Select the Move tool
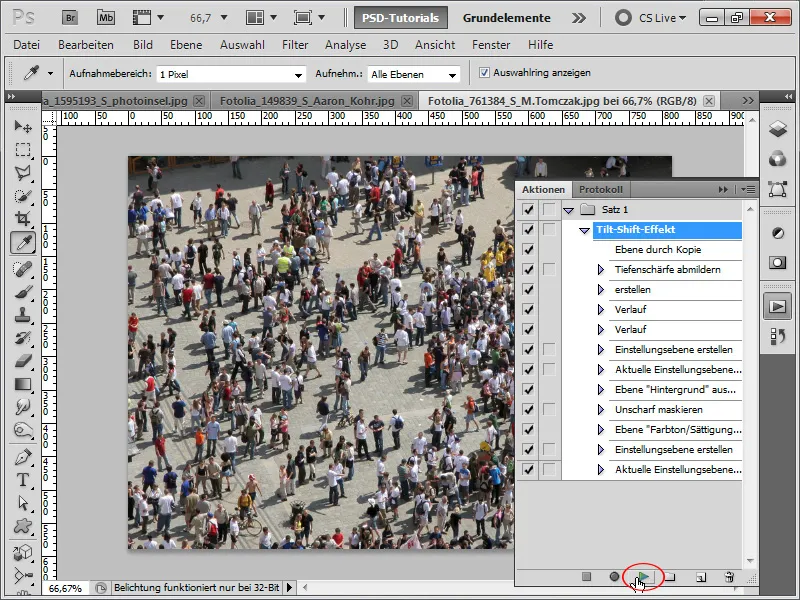This screenshot has height=600, width=800. point(23,126)
